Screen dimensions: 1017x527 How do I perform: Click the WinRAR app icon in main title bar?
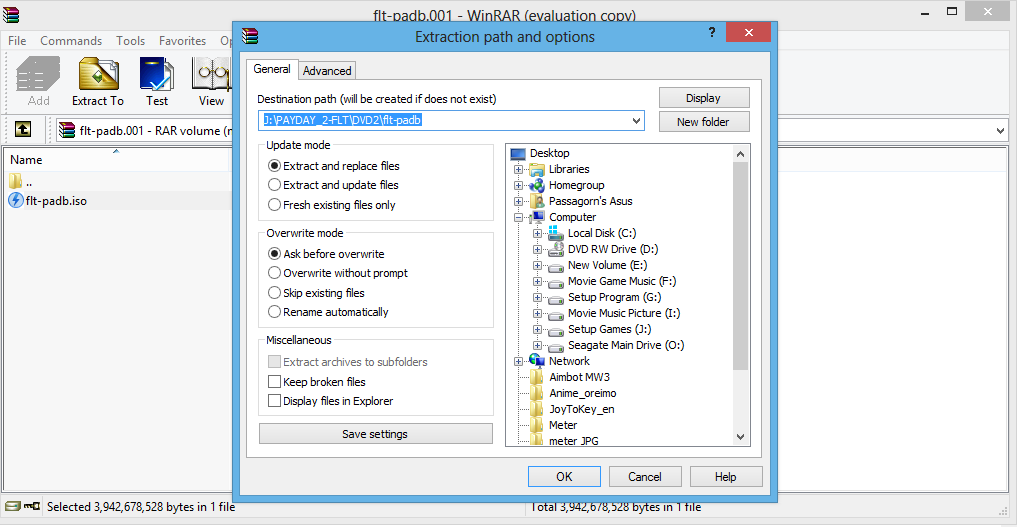click(x=11, y=14)
